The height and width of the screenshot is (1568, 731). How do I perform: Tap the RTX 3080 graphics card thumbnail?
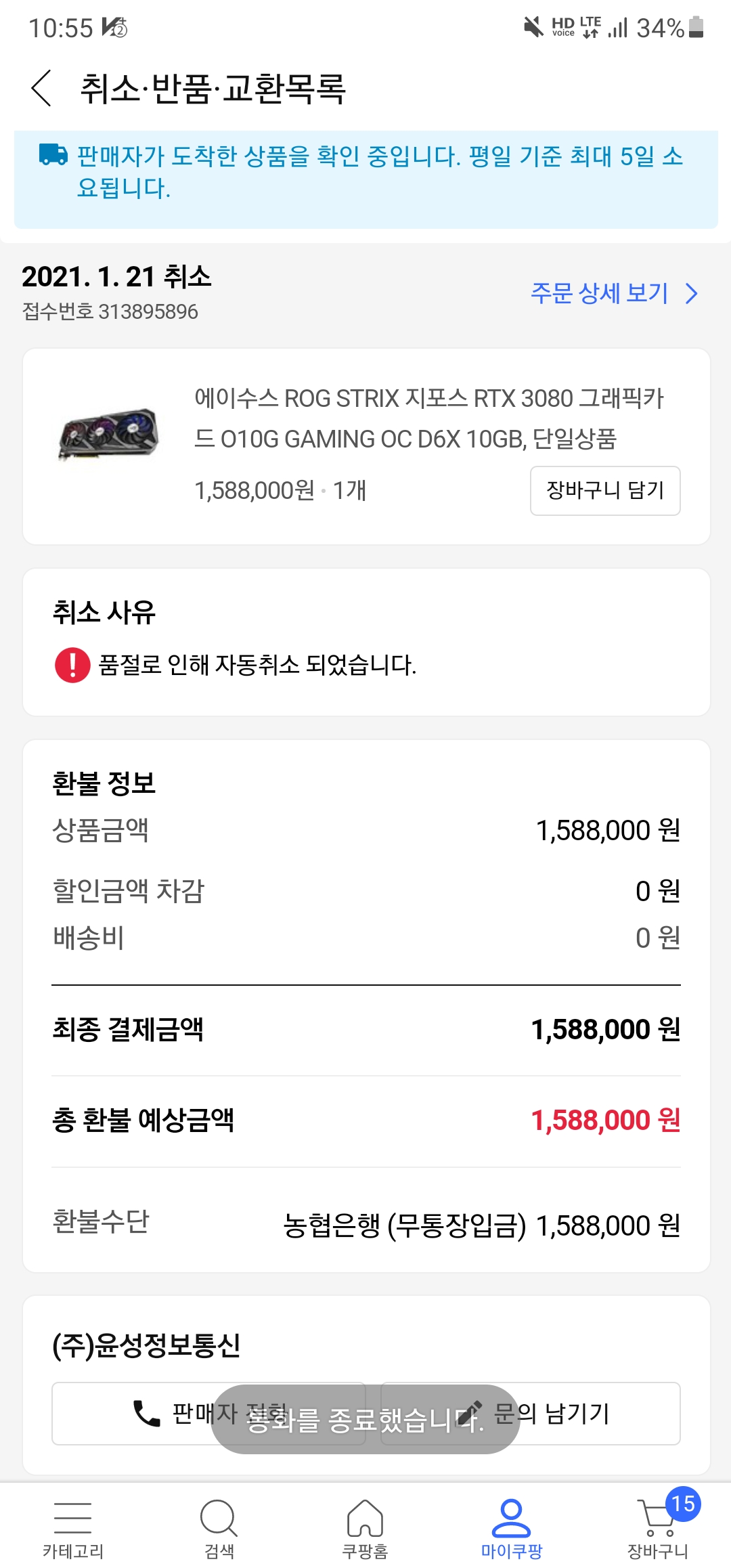pyautogui.click(x=108, y=435)
